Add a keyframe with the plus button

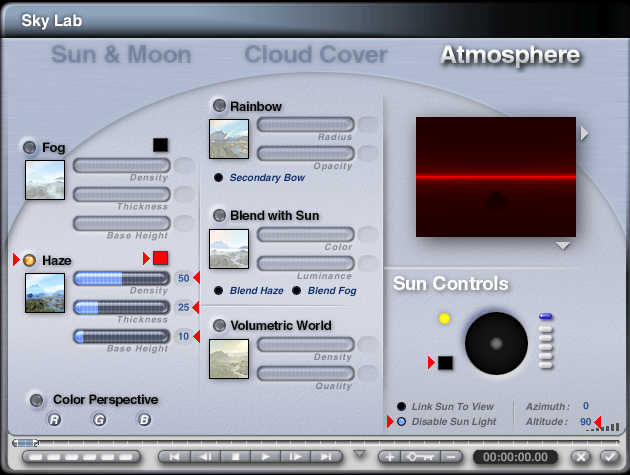(x=389, y=457)
